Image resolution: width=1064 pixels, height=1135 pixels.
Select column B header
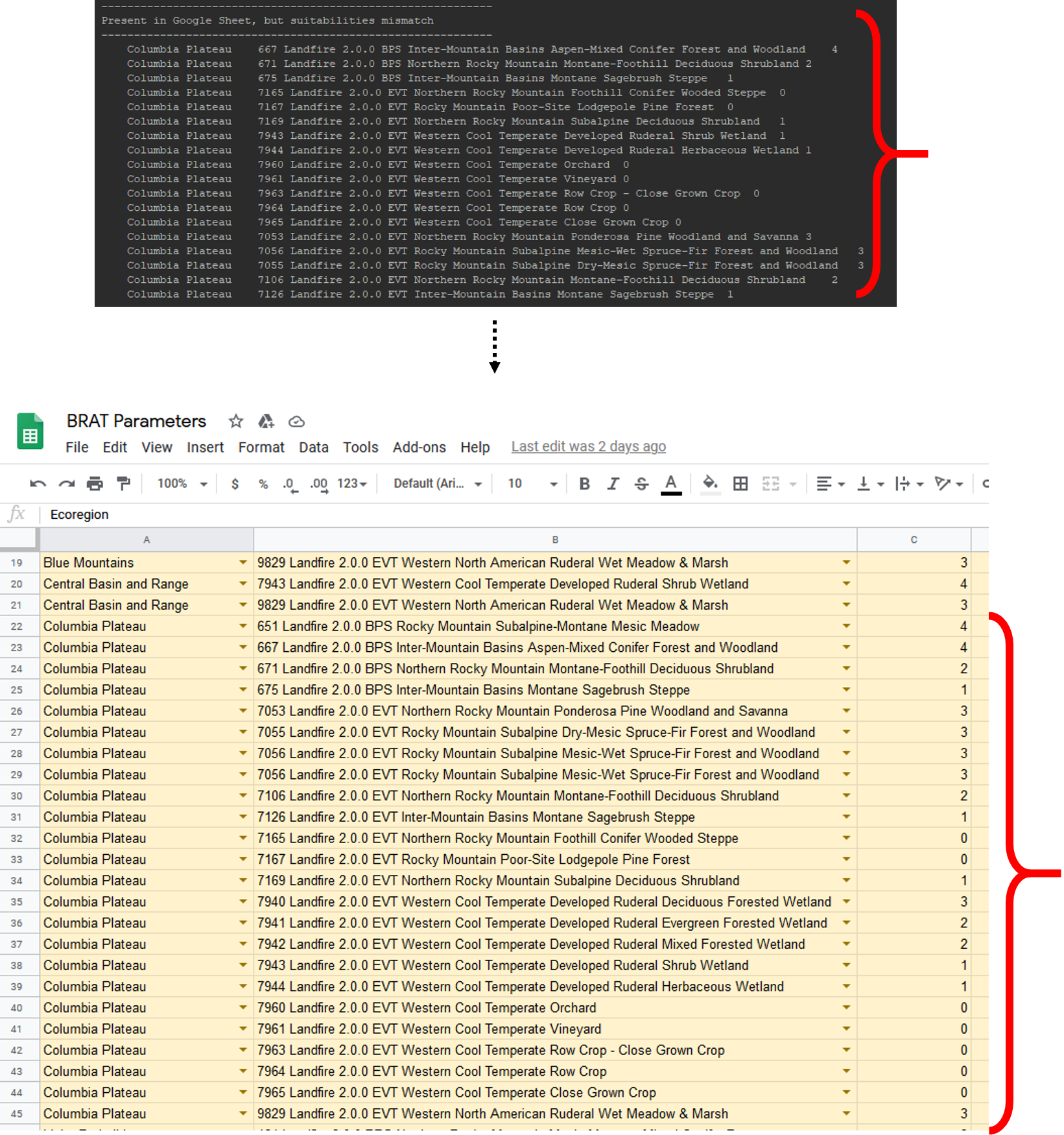pos(555,540)
